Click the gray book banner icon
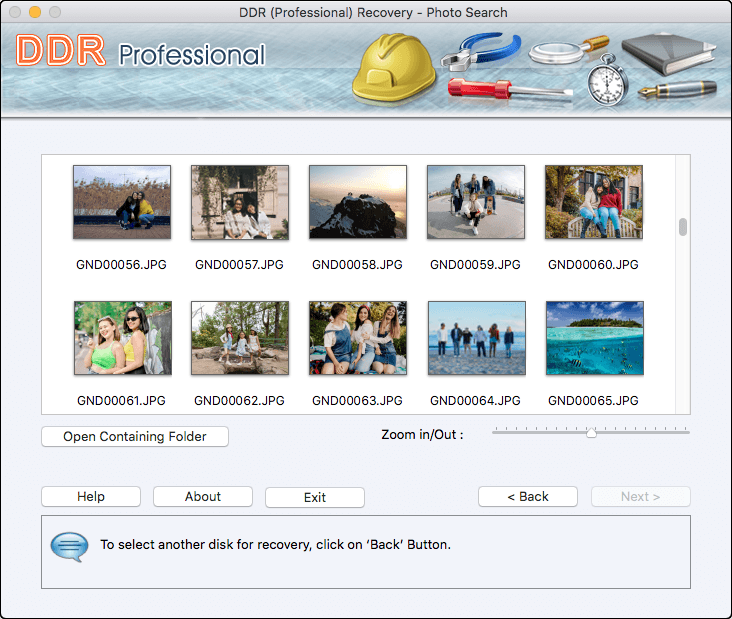 [669, 54]
